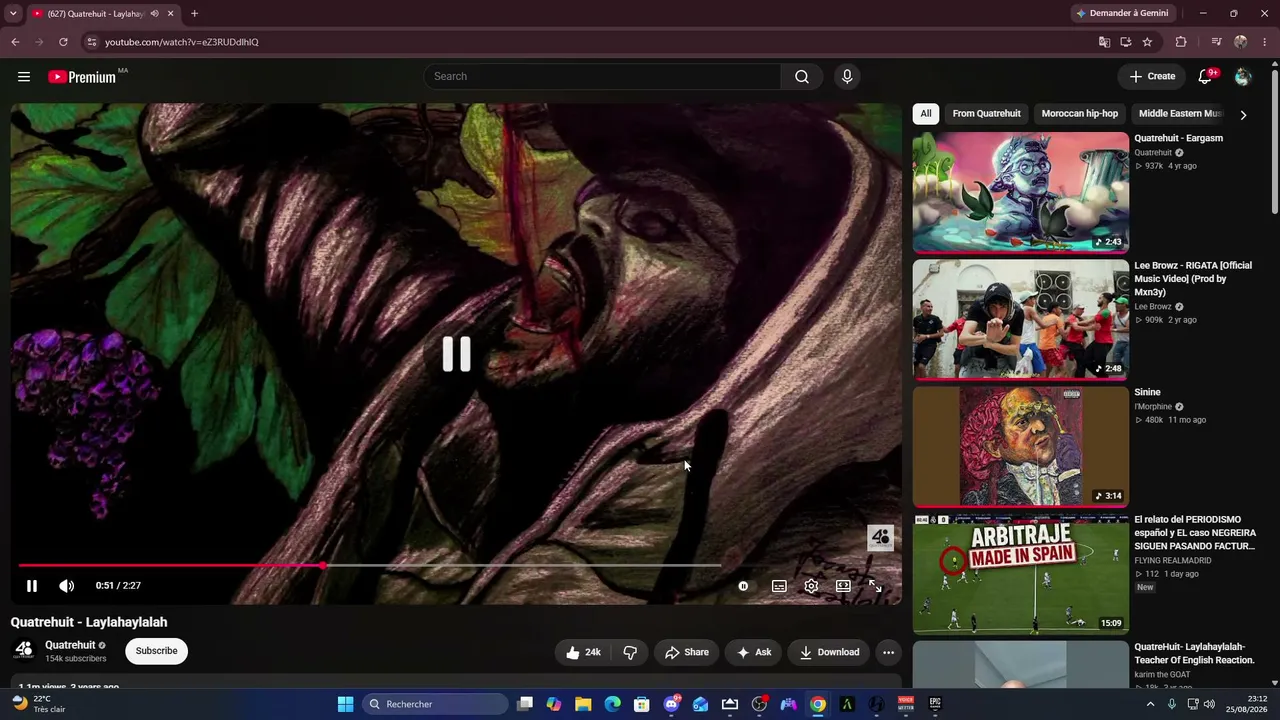Go to YouTube Premium home logo
The image size is (1280, 720).
(82, 77)
